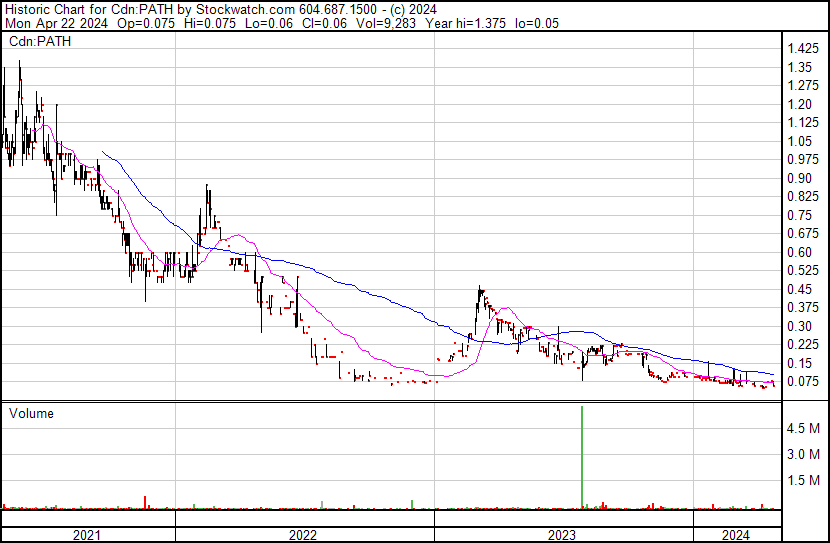Viewport: 830px width, 543px height.
Task: Click the 2021 year label on the time axis
Action: point(87,535)
